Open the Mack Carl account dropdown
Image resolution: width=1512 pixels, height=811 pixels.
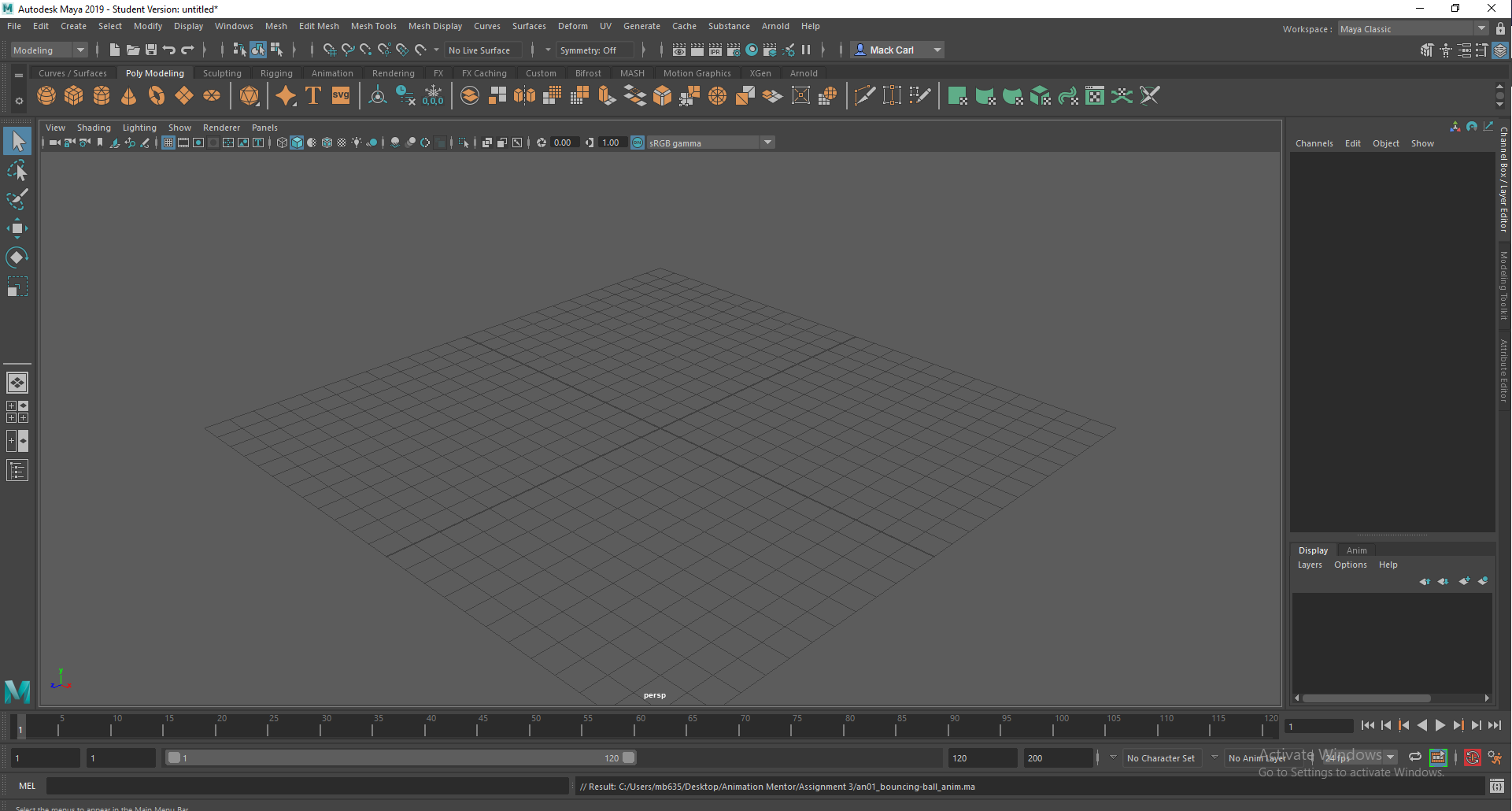[x=936, y=50]
